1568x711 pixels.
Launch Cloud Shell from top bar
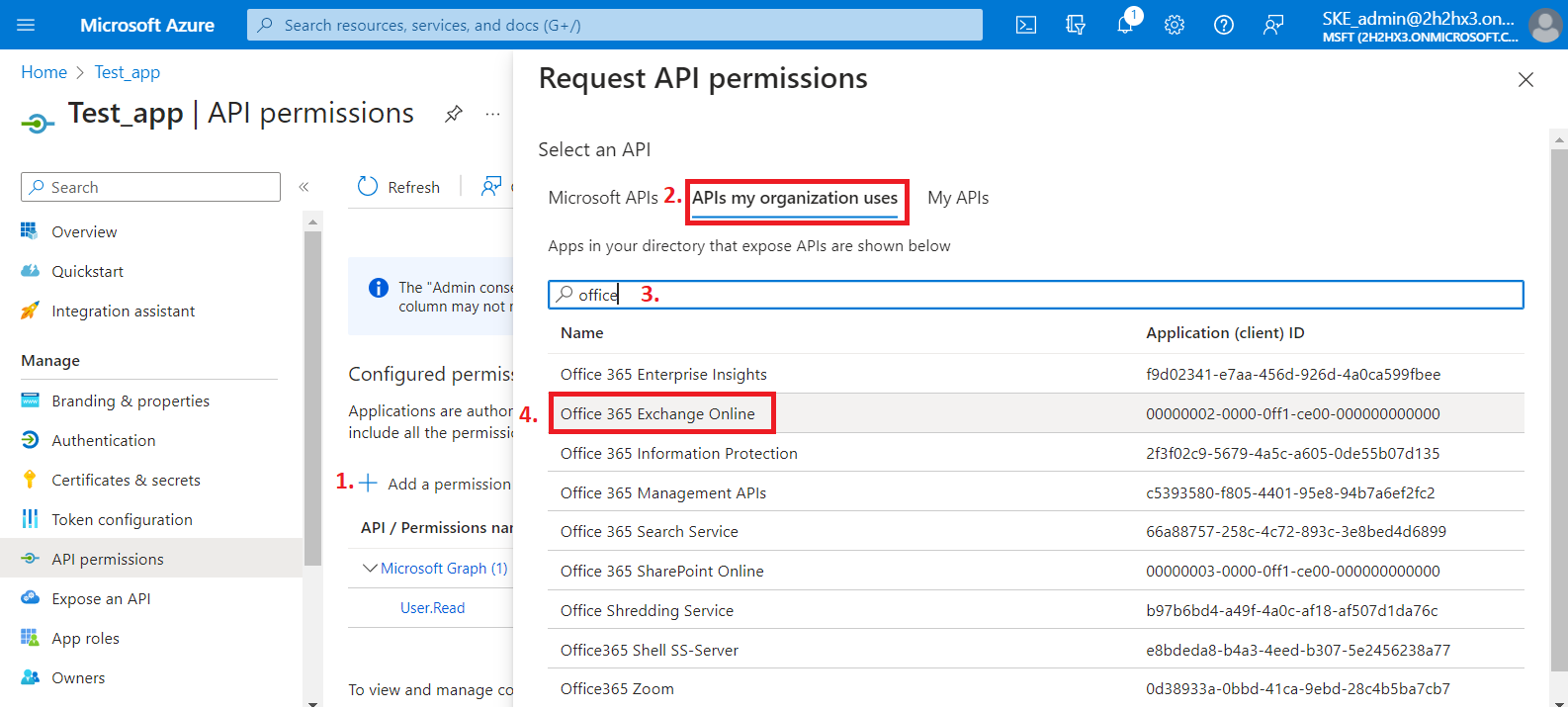coord(1026,25)
